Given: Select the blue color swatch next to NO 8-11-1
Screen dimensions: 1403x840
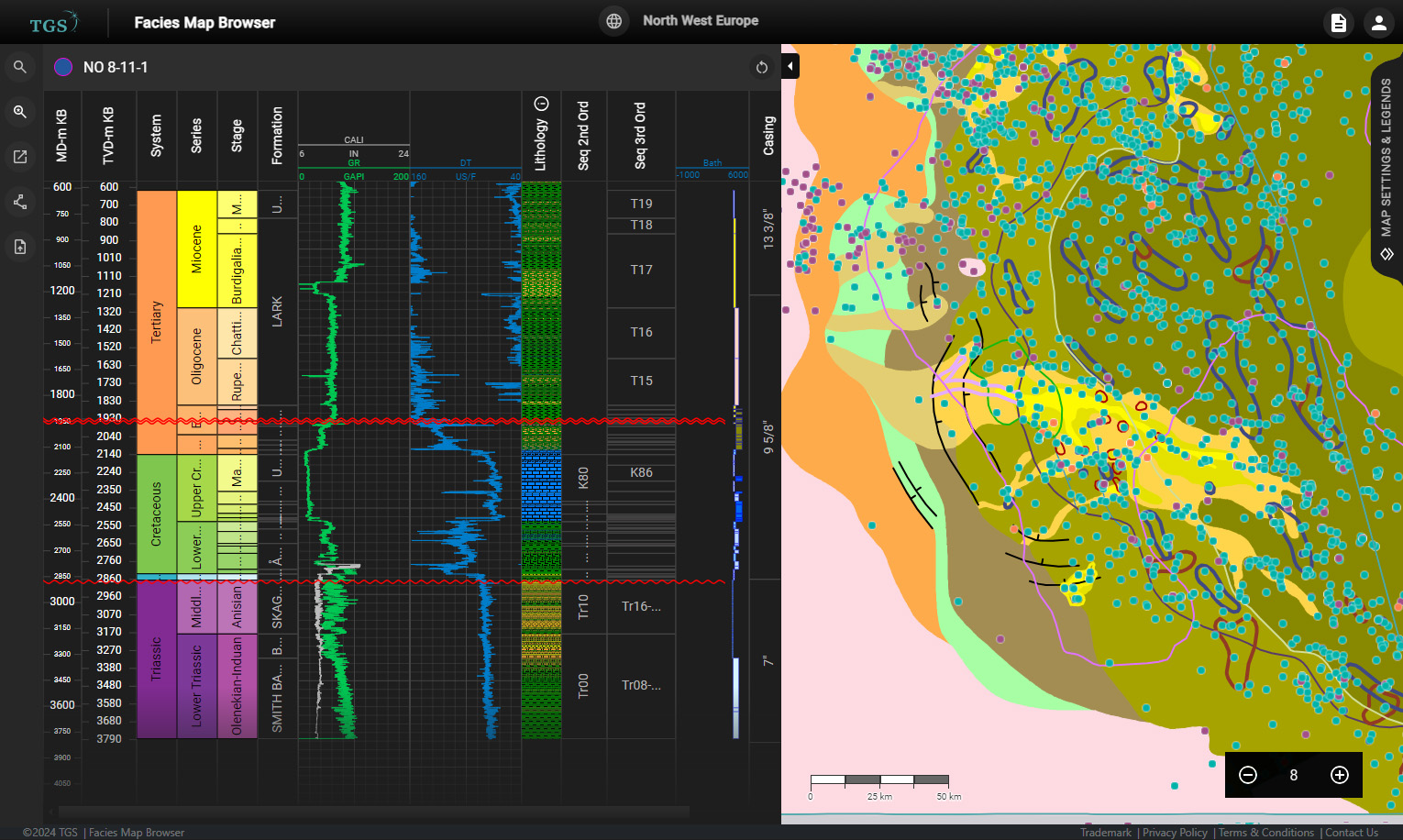Looking at the screenshot, I should (63, 67).
